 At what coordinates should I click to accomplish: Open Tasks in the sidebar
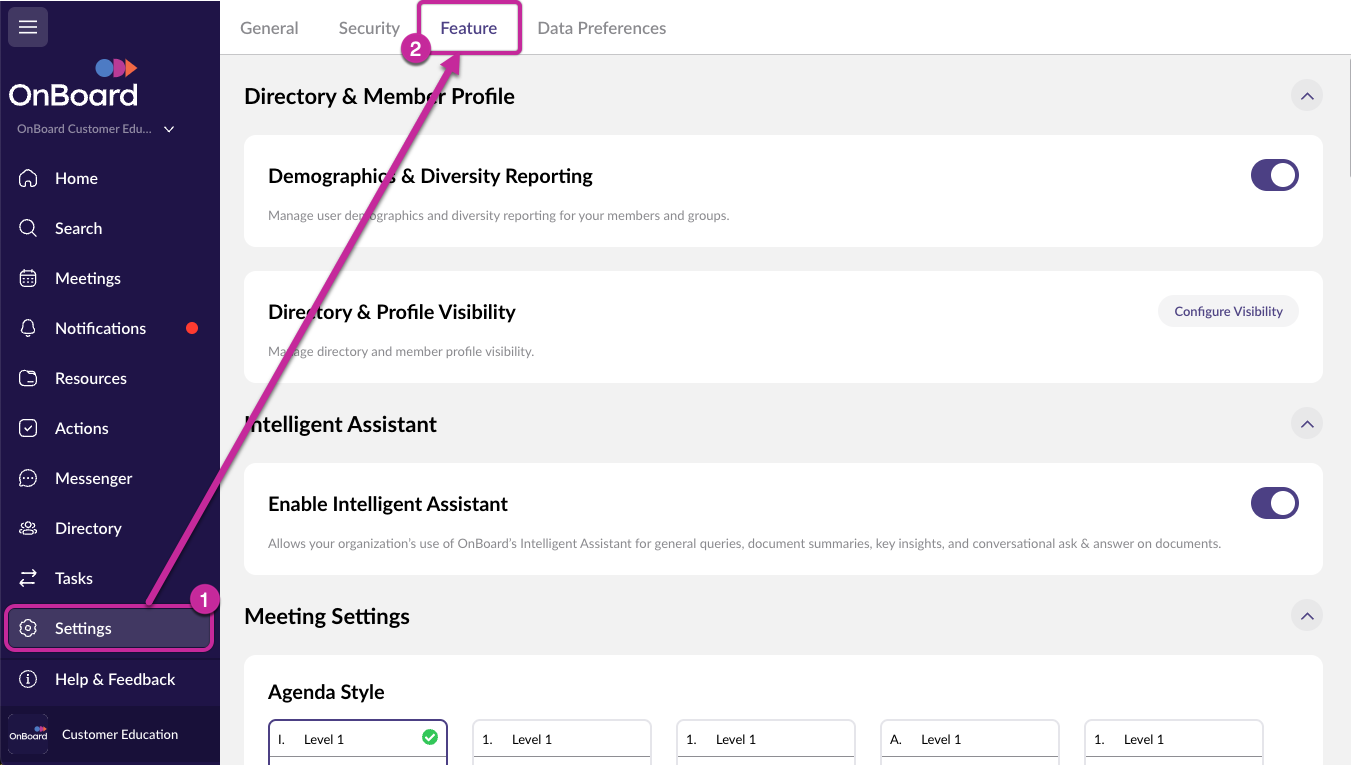coord(73,578)
